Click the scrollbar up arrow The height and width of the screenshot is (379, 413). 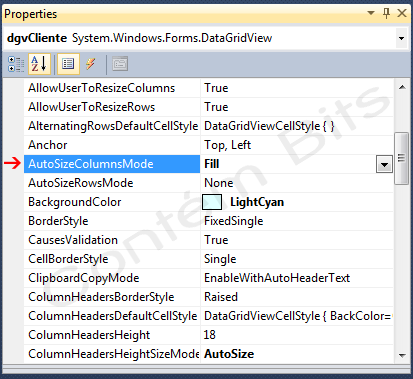tap(402, 87)
